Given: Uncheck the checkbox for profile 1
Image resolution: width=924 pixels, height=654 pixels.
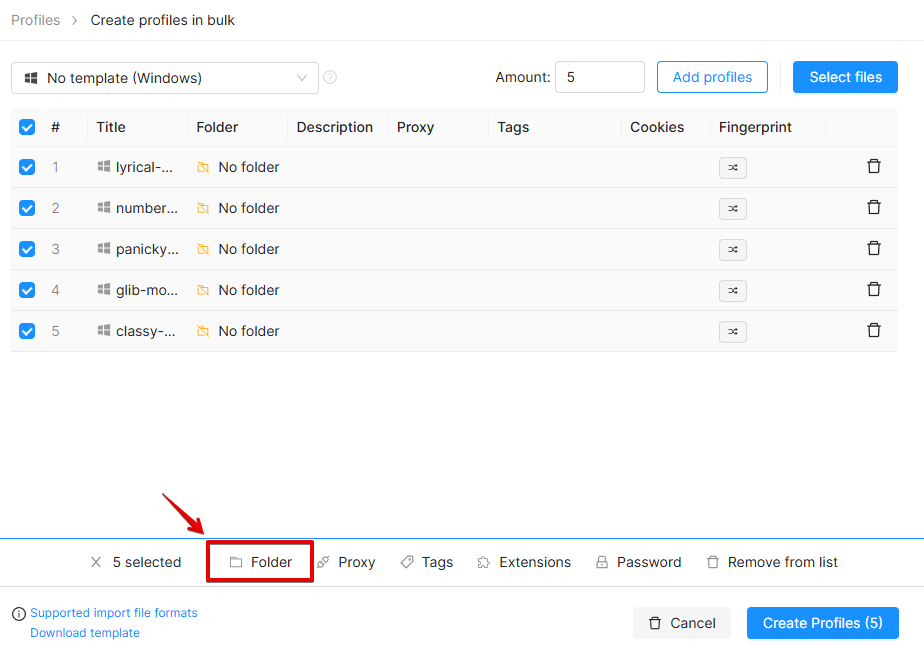Looking at the screenshot, I should [27, 167].
